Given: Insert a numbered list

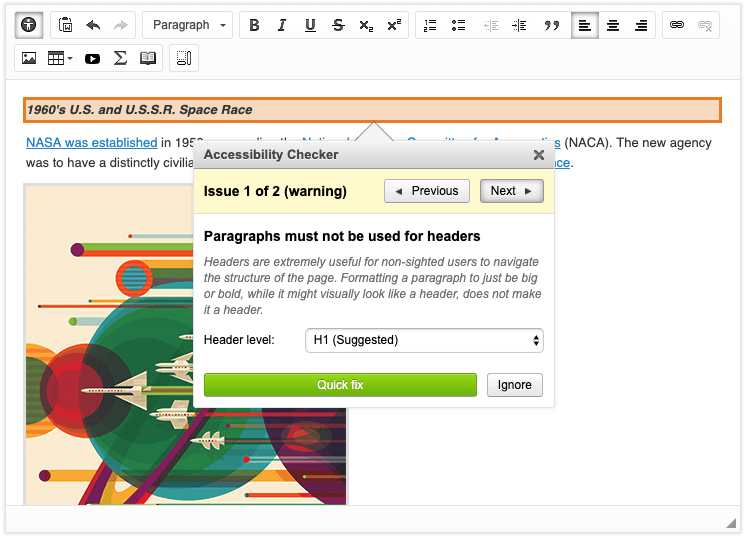Looking at the screenshot, I should click(x=430, y=25).
